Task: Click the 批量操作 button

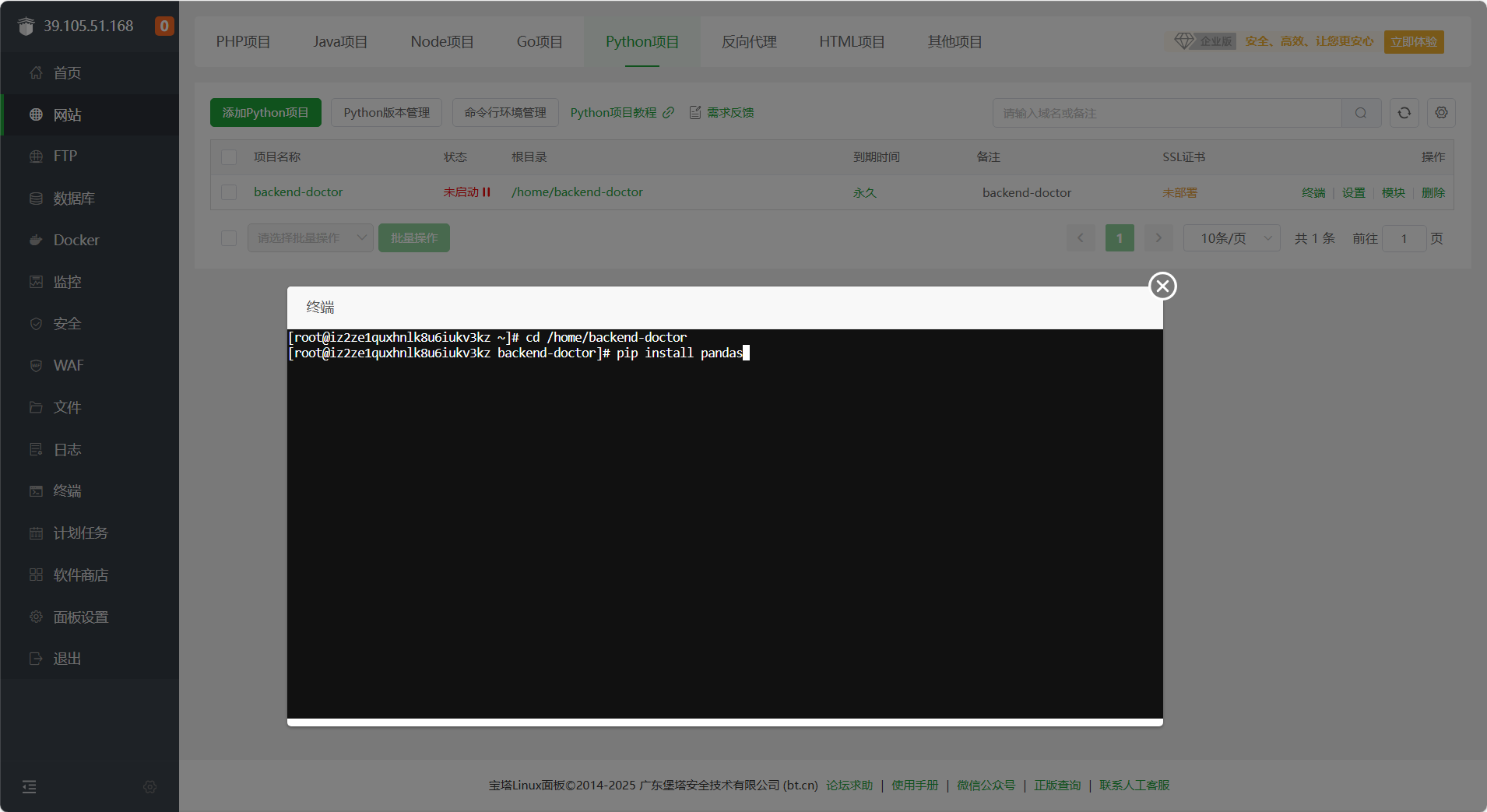Action: (x=414, y=238)
